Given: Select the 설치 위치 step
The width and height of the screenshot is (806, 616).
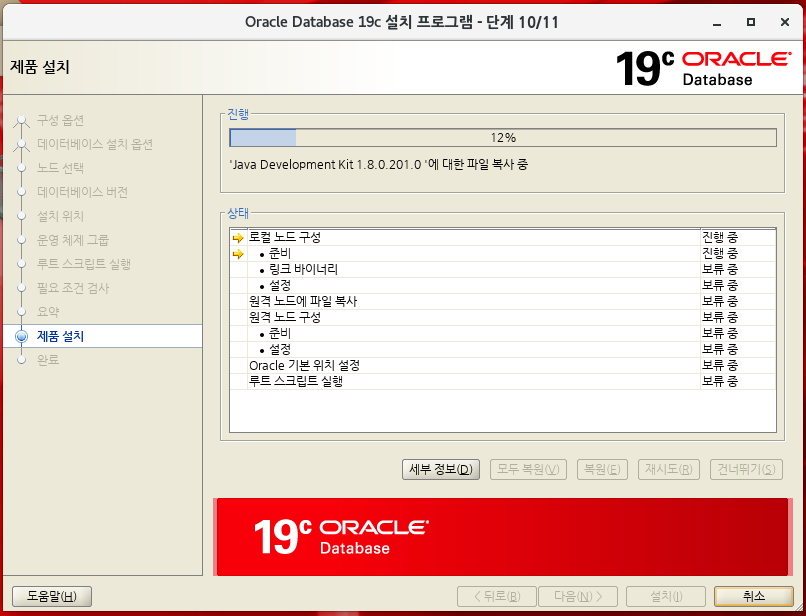Looking at the screenshot, I should [x=60, y=216].
